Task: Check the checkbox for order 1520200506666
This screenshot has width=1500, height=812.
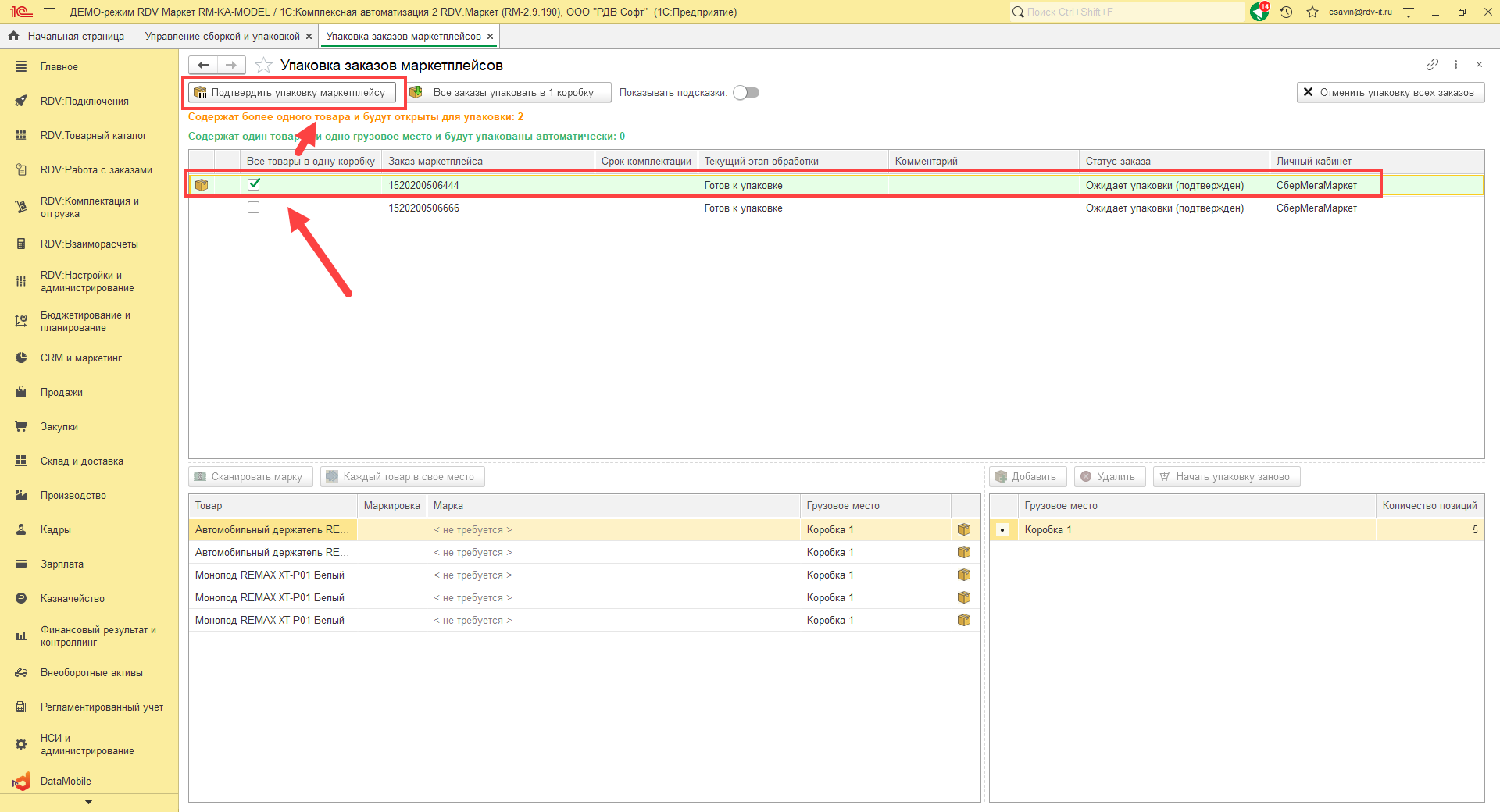Action: point(254,208)
